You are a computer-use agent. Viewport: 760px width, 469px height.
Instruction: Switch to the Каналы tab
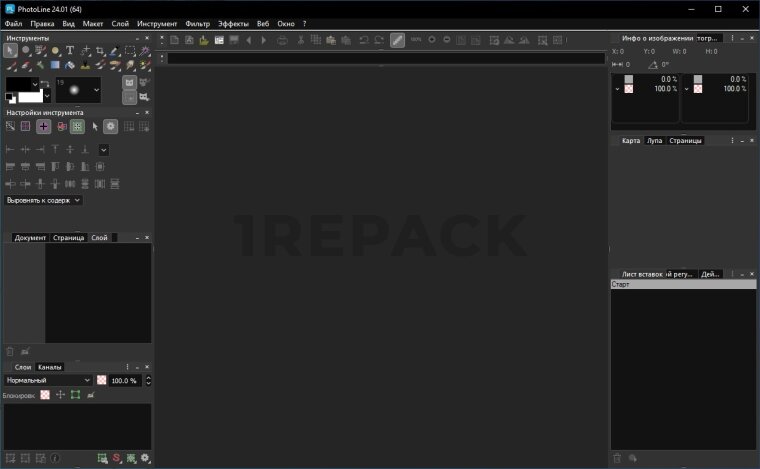coord(50,367)
